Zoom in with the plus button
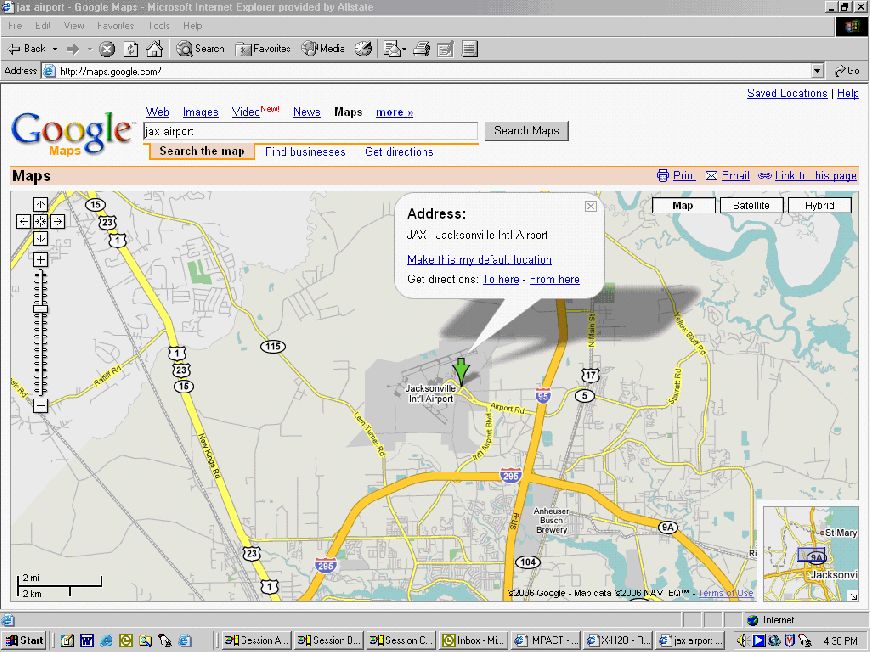 pos(41,260)
